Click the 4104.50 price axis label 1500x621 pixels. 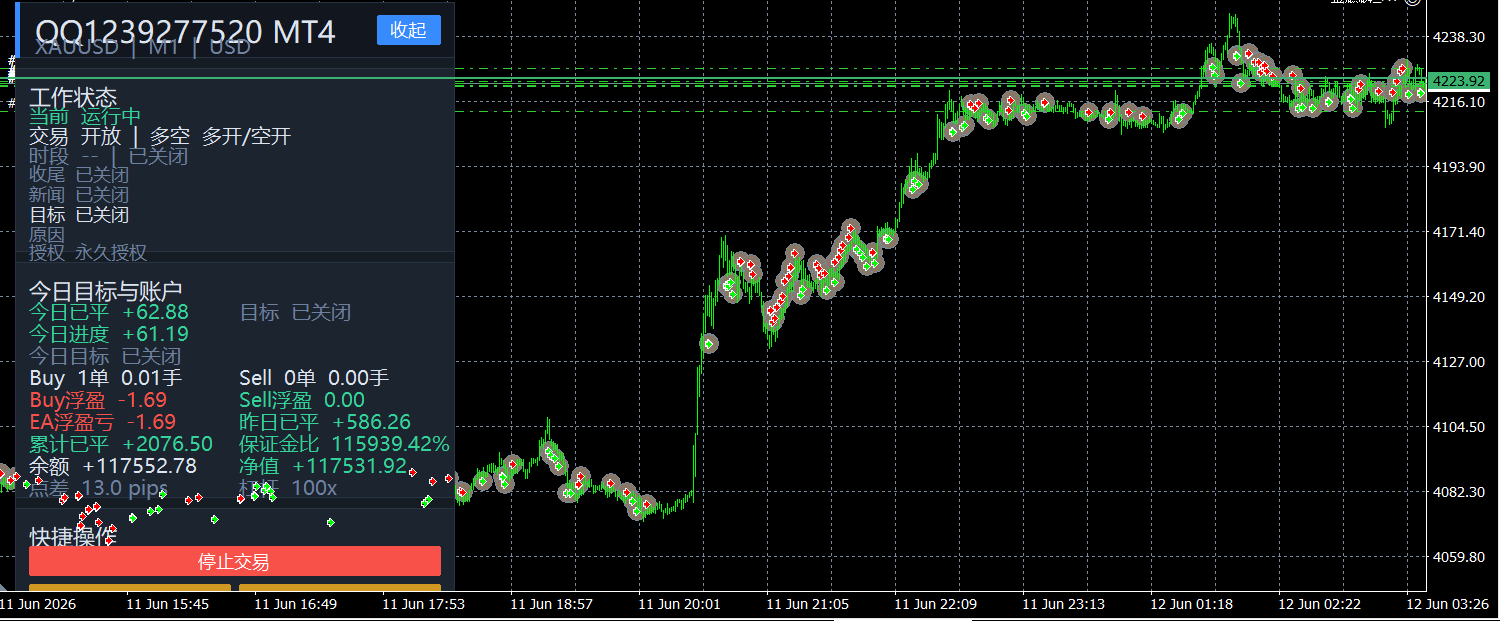coord(1459,427)
